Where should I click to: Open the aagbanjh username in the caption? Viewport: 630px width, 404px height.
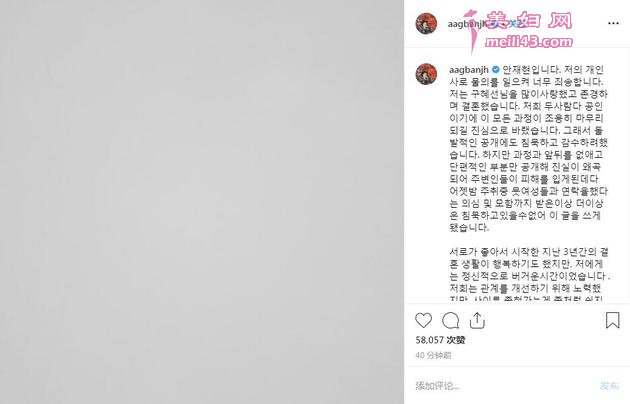468,69
